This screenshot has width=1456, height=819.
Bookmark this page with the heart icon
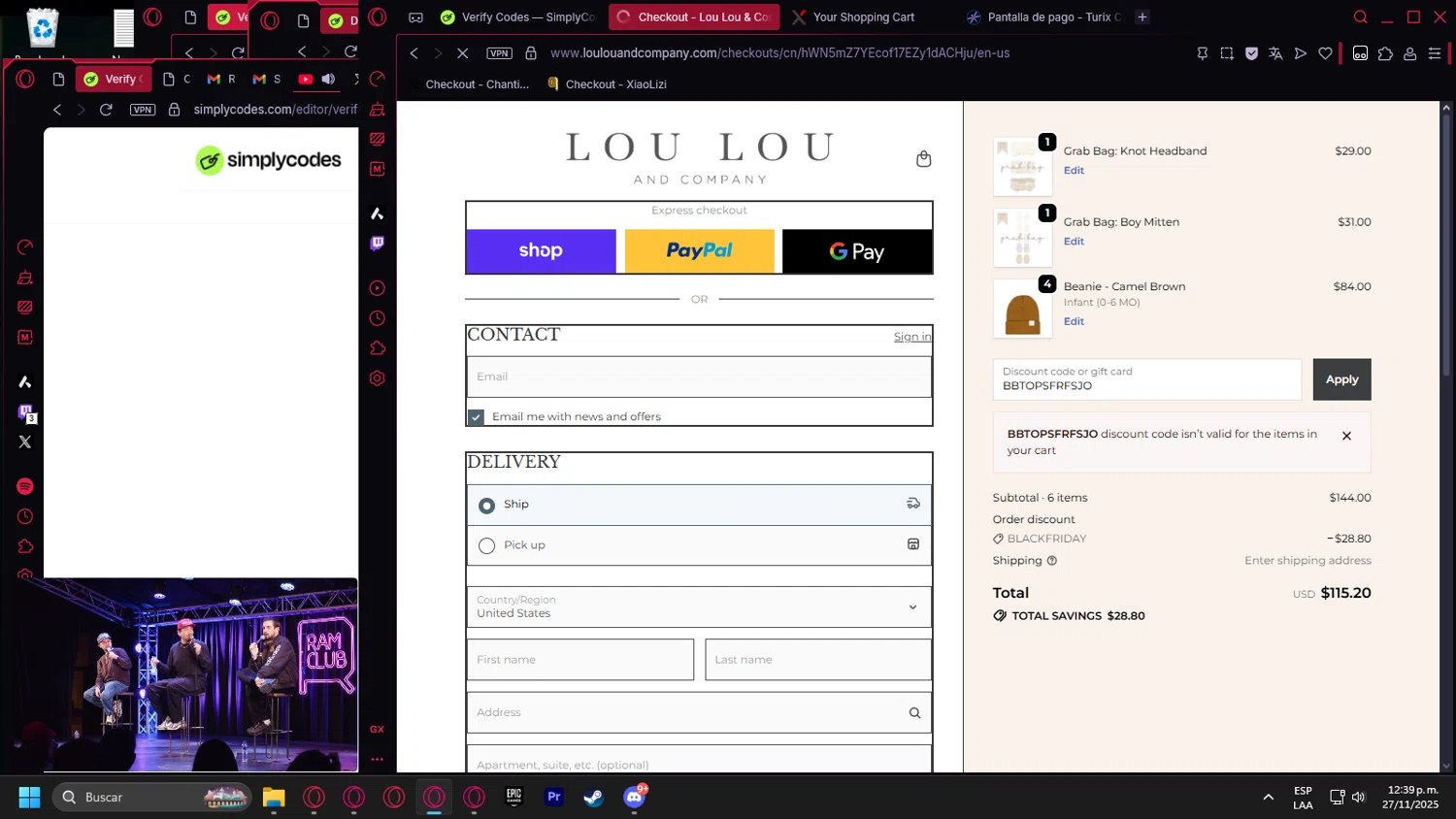tap(1325, 53)
